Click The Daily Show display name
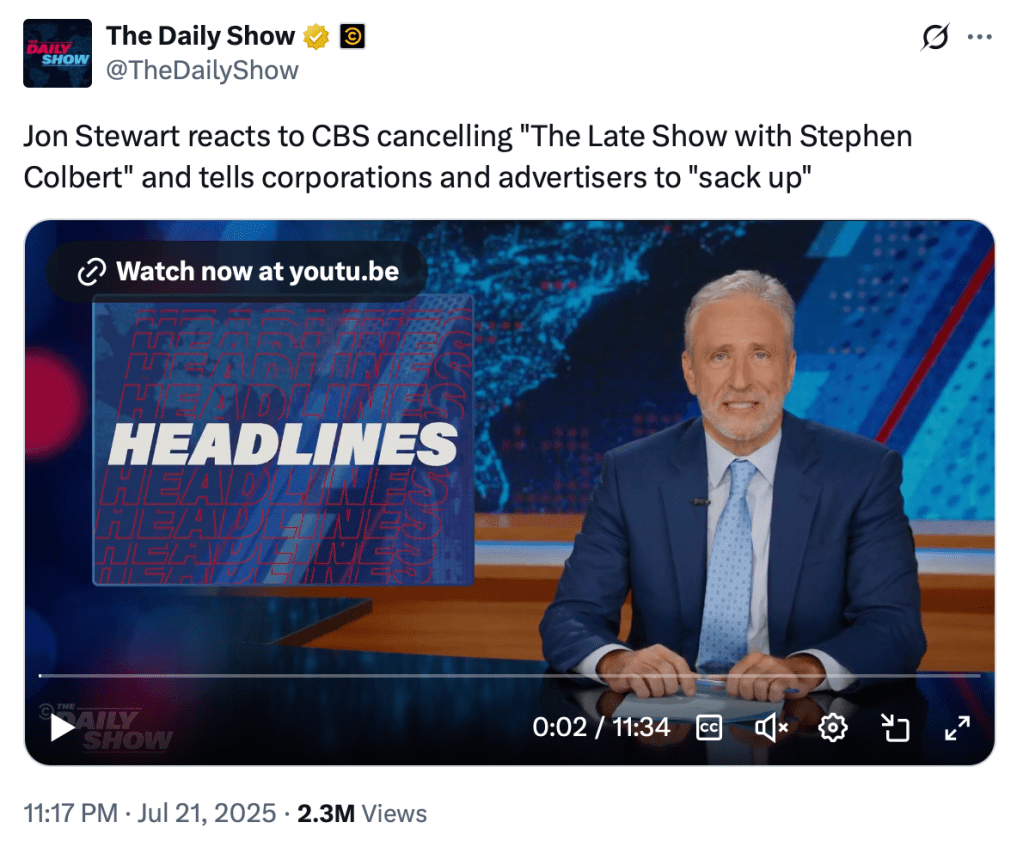Screen dimensions: 1023x853 pyautogui.click(x=200, y=36)
